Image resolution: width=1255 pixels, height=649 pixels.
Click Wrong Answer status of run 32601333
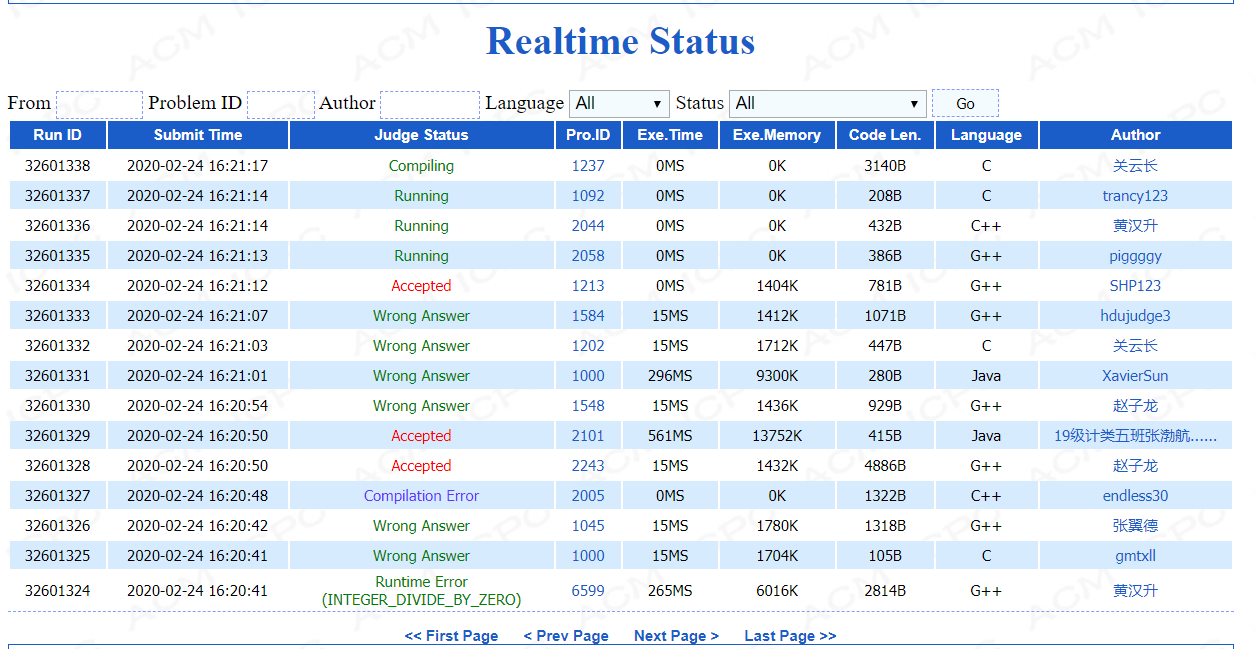[x=421, y=316]
